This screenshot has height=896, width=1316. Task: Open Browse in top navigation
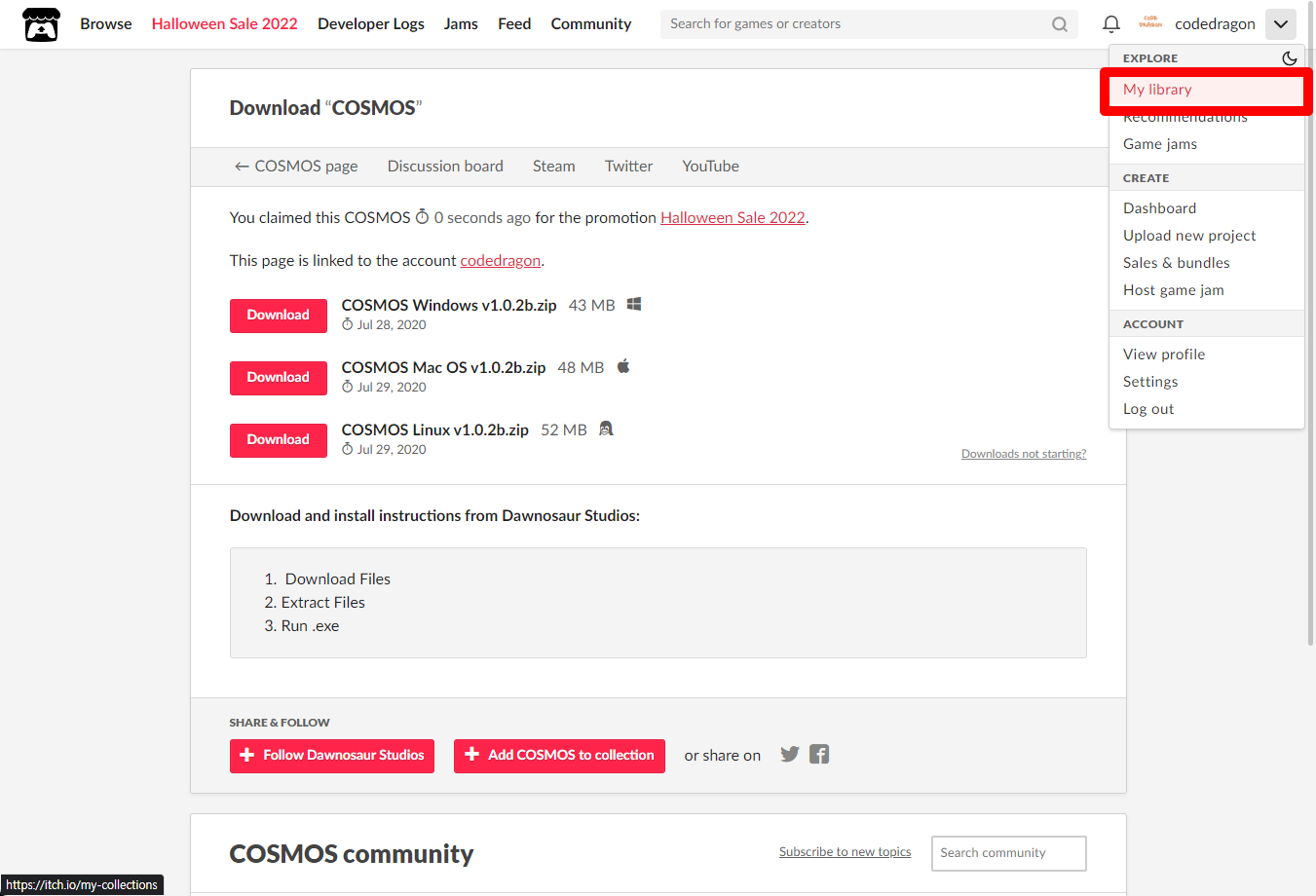click(106, 24)
